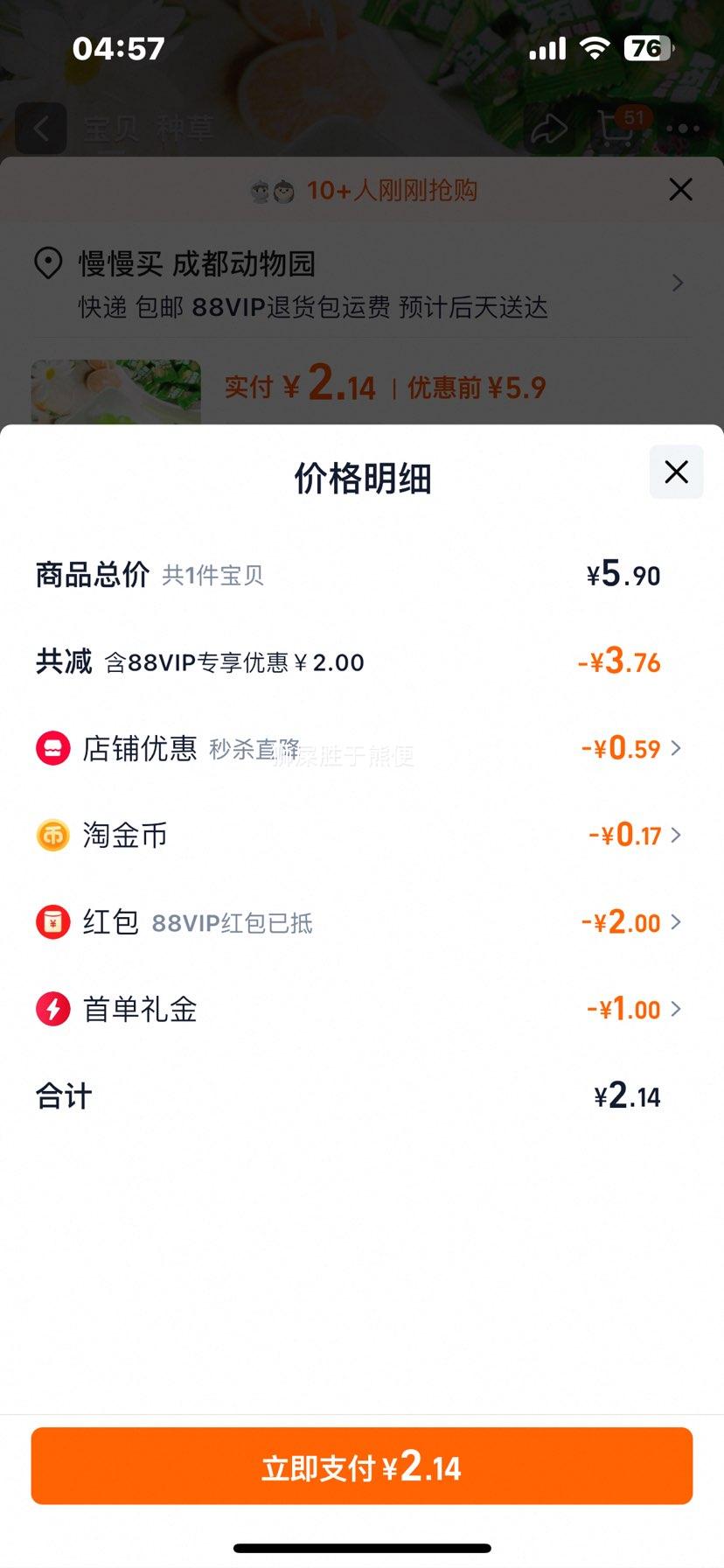
Task: Expand 店铺优惠 discount details chevron
Action: click(x=676, y=748)
